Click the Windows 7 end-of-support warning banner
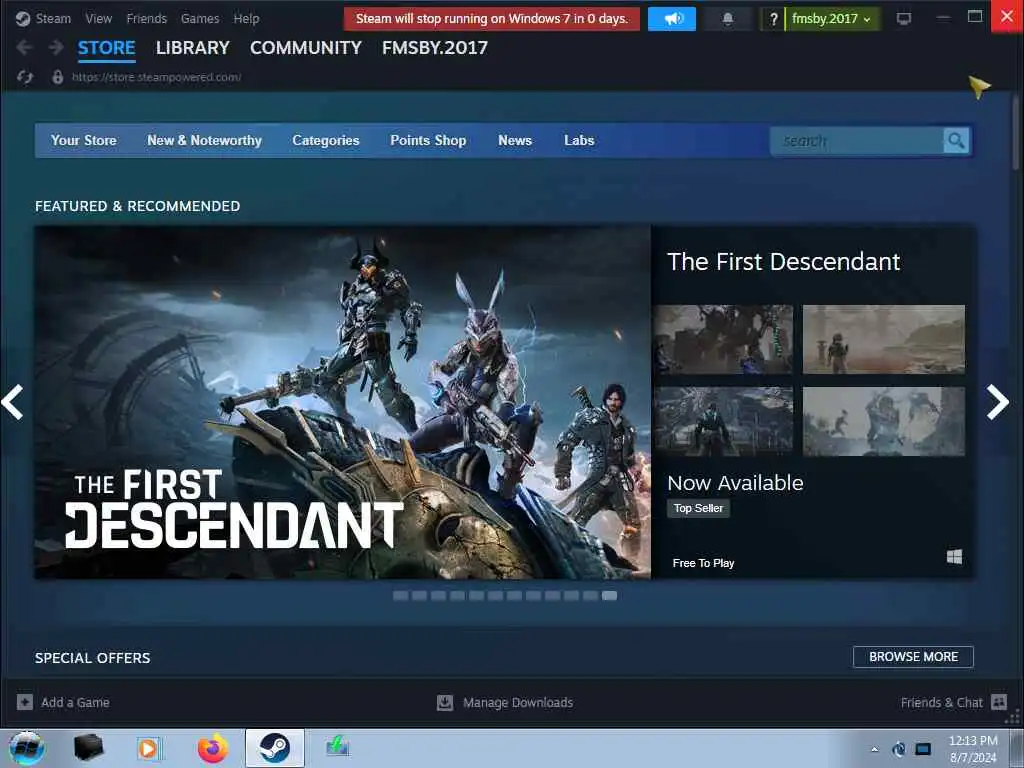The width and height of the screenshot is (1024, 768). click(x=492, y=18)
